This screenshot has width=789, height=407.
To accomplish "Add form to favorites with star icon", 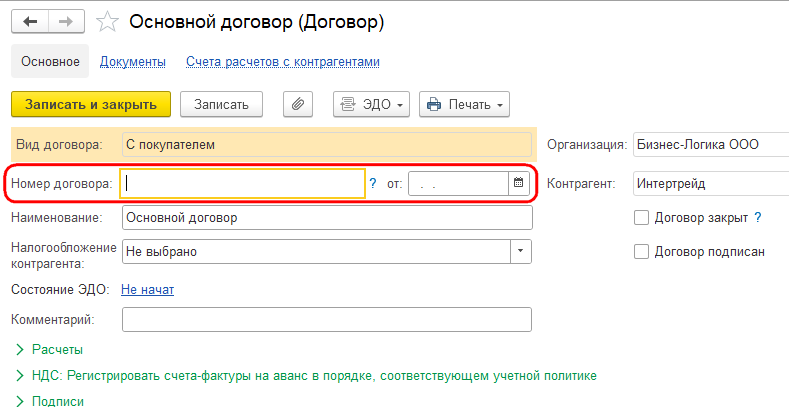I will (107, 22).
